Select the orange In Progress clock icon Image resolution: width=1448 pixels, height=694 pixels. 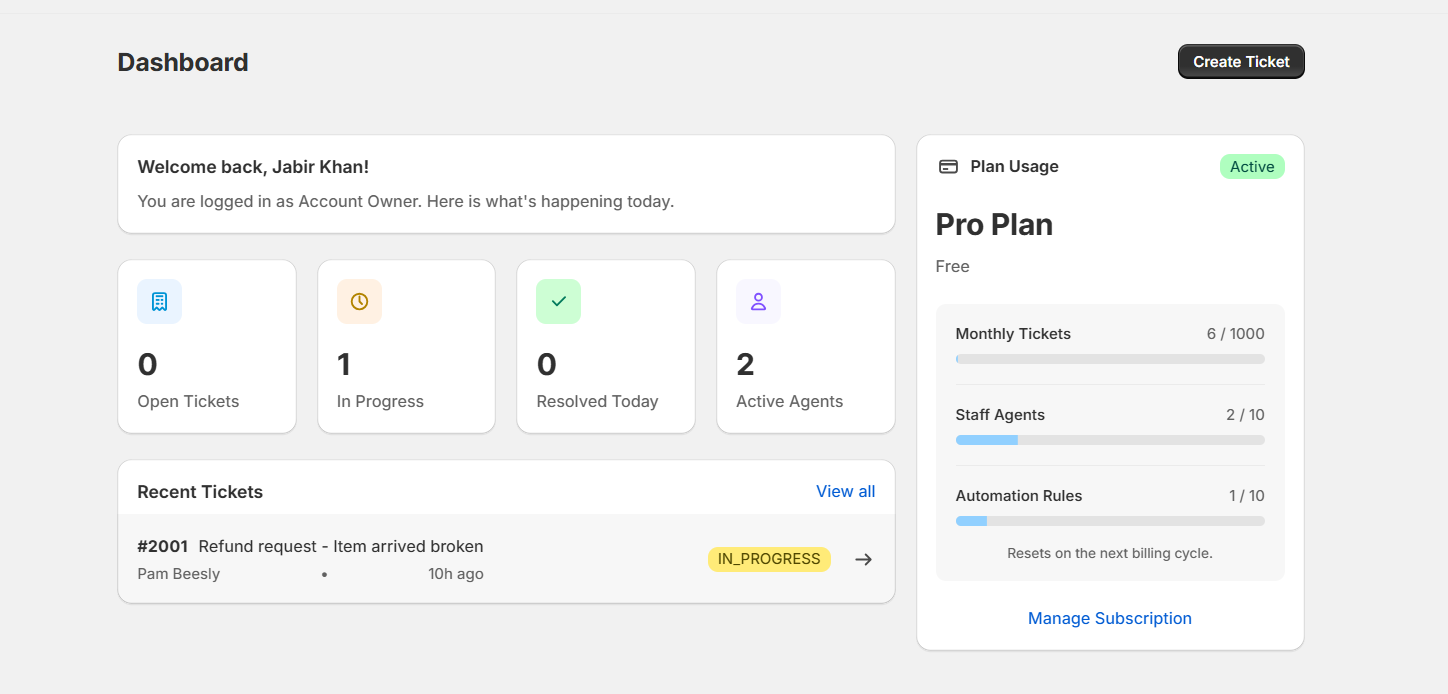pos(359,301)
